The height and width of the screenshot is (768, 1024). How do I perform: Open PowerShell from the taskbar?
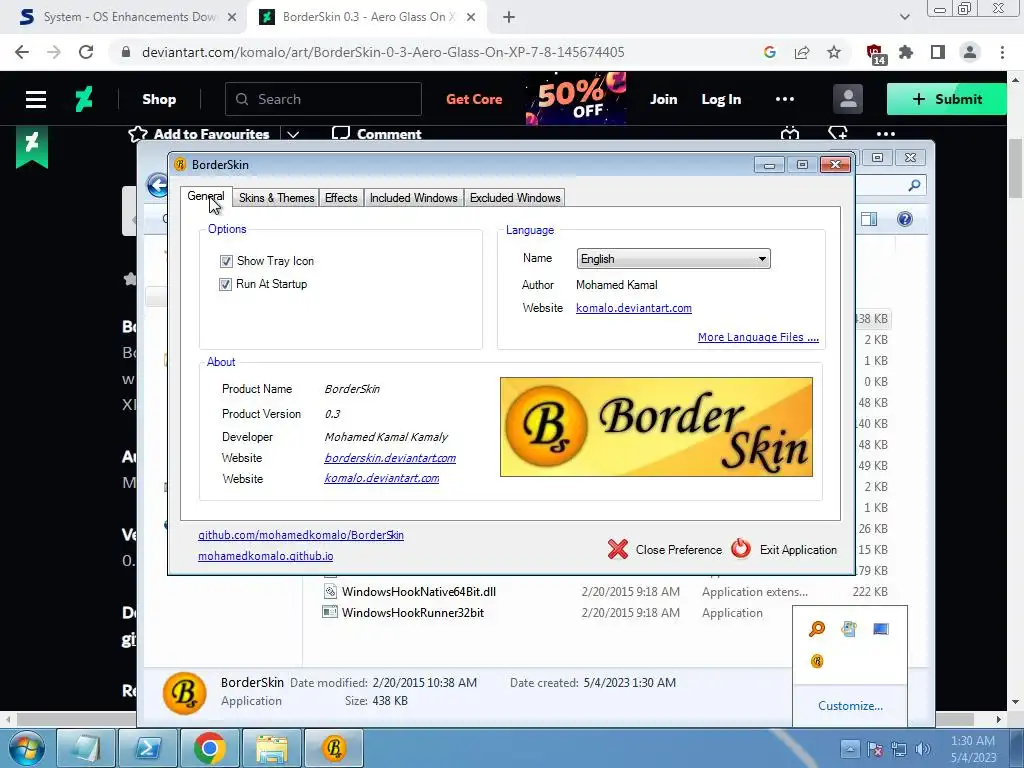[148, 748]
